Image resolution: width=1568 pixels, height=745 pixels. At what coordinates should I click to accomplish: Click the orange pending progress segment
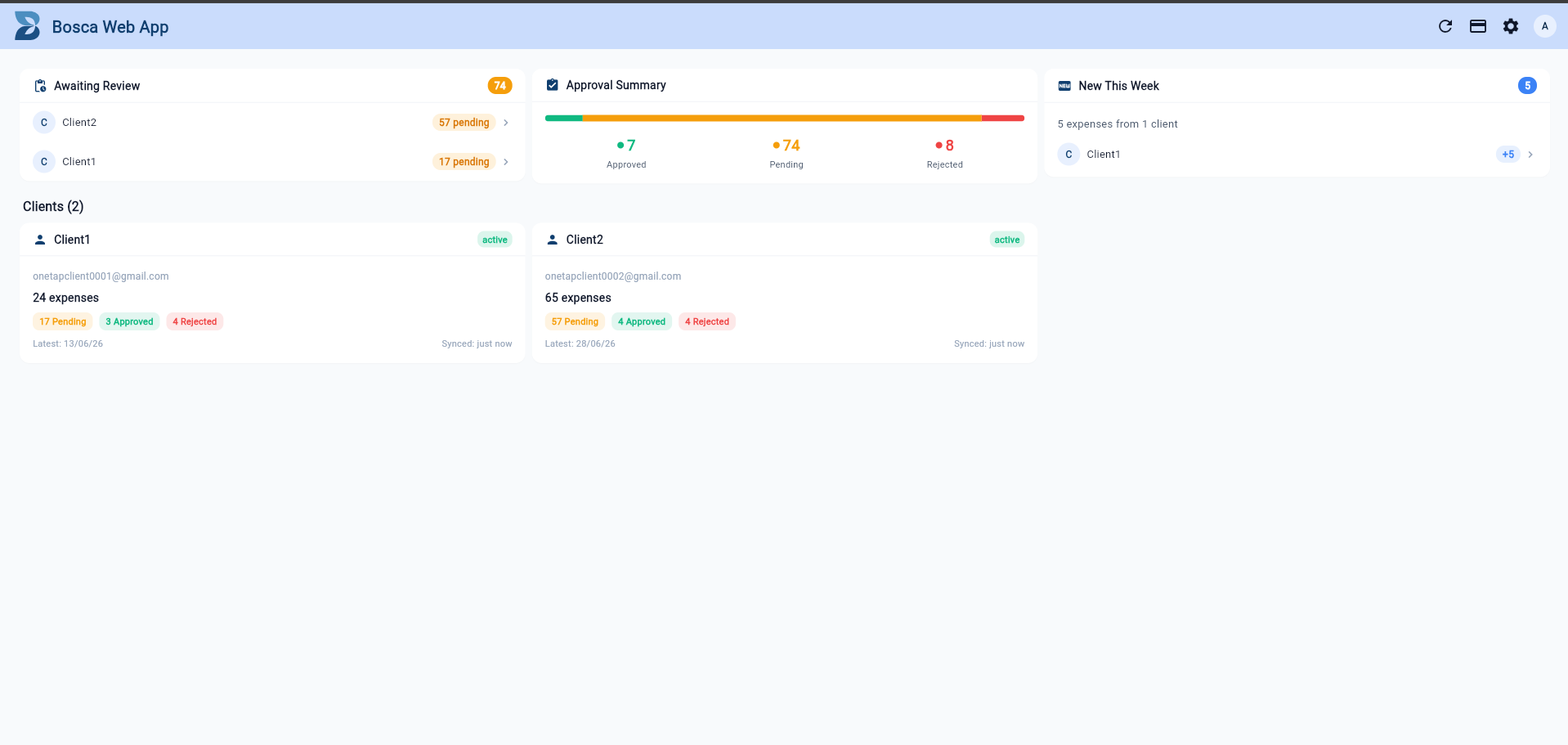(782, 119)
